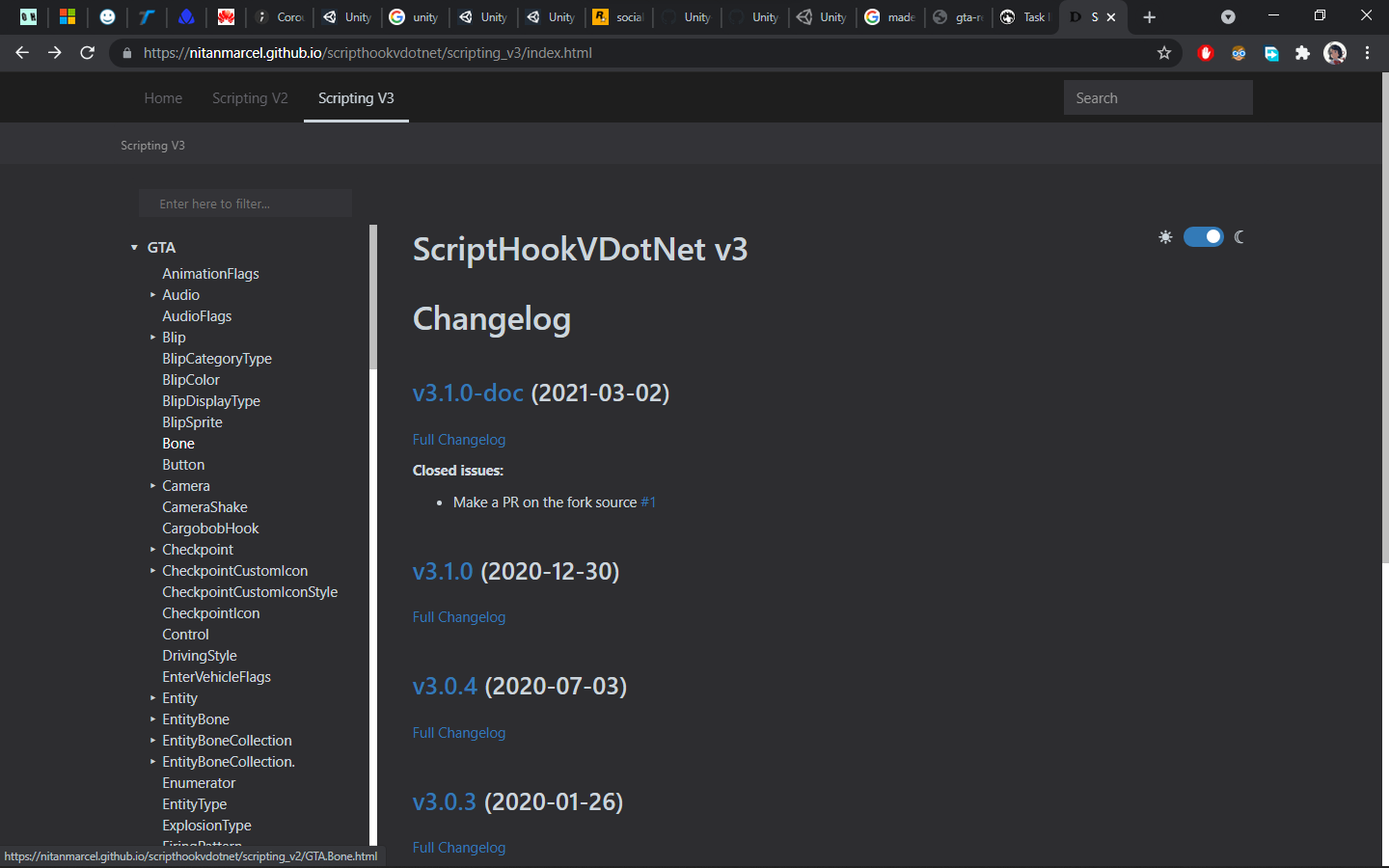
Task: Open the tab search dropdown arrow
Action: coord(1228,17)
